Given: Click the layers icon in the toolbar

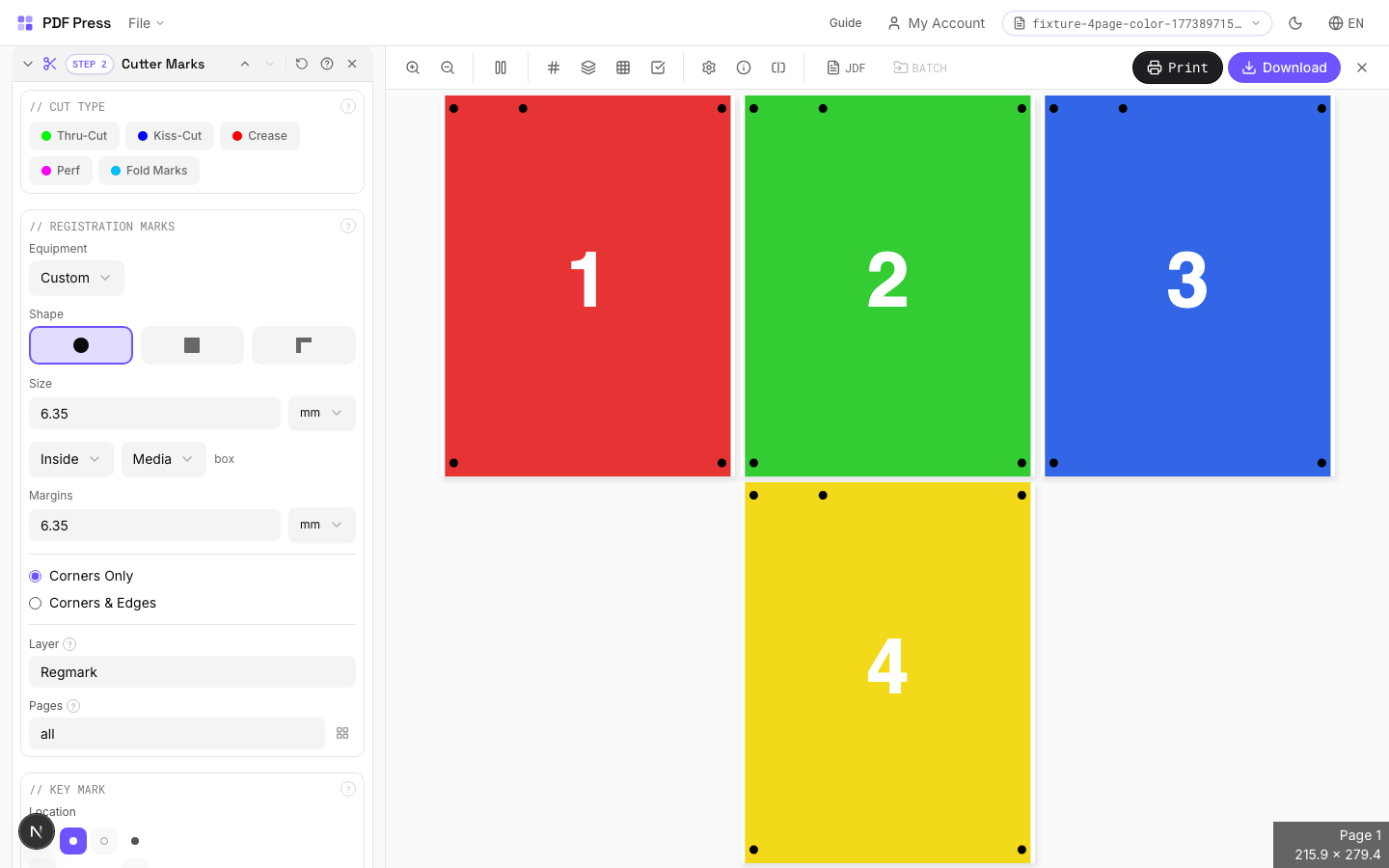Looking at the screenshot, I should (588, 68).
